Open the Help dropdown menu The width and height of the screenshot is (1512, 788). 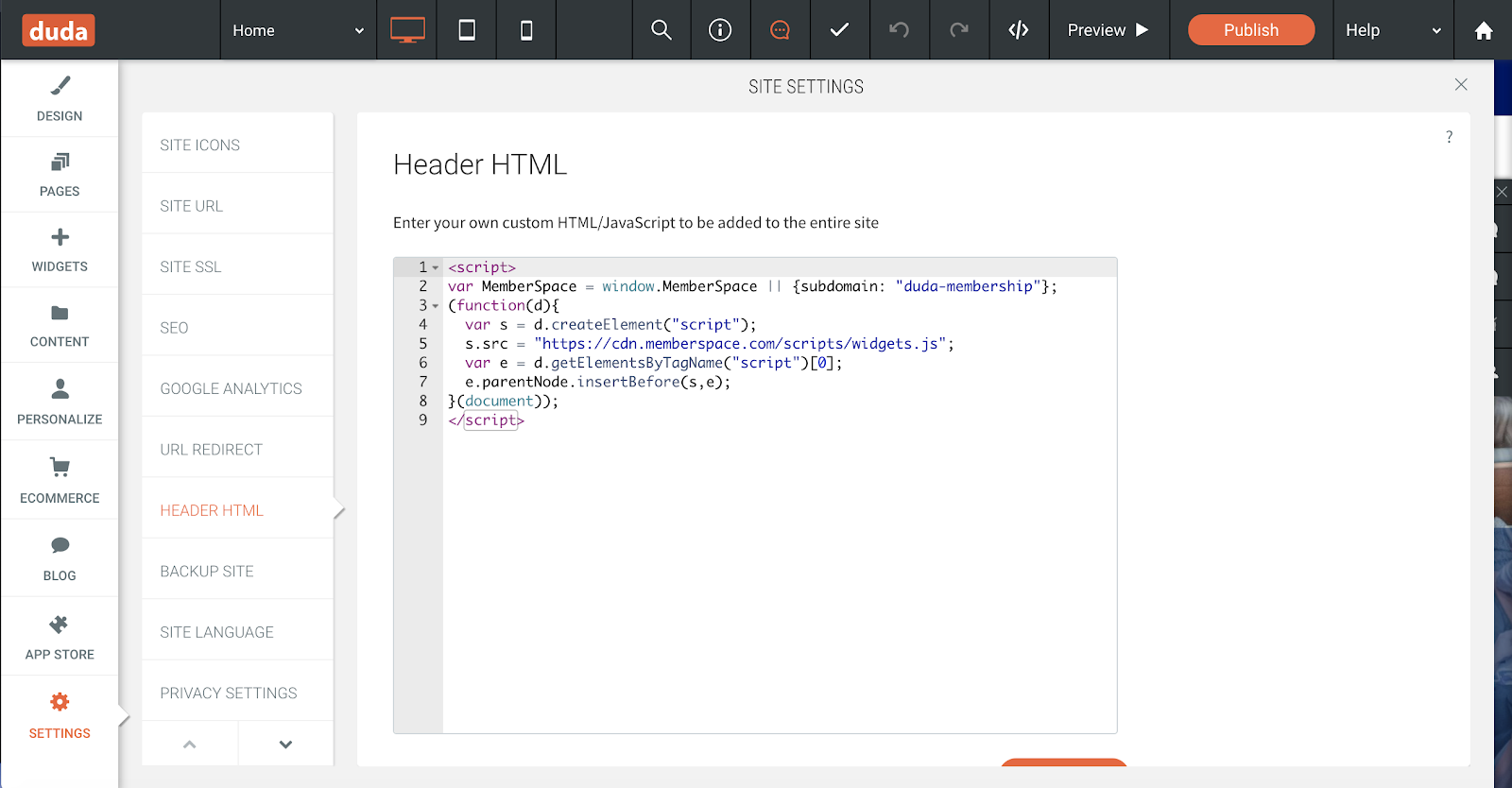(1394, 30)
